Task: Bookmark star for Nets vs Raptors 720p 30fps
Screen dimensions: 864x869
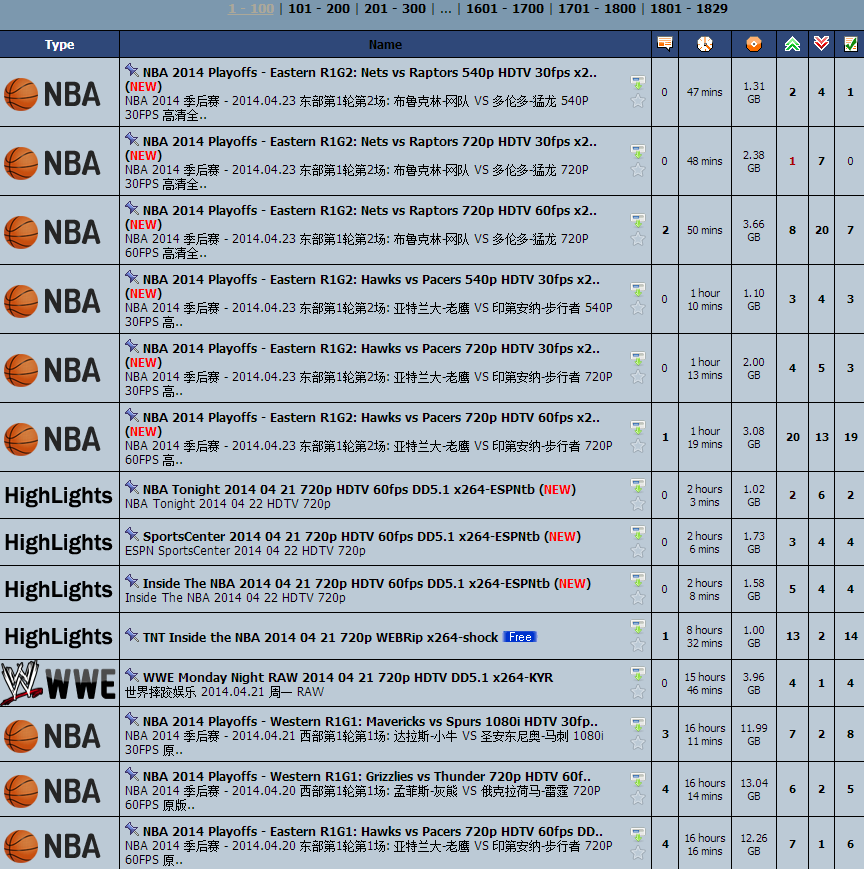Action: [638, 170]
